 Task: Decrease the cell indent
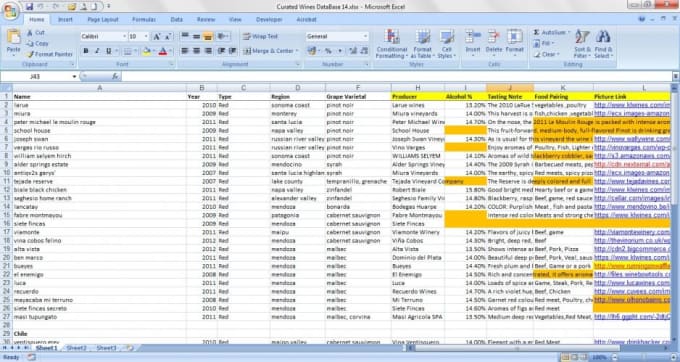pos(221,51)
